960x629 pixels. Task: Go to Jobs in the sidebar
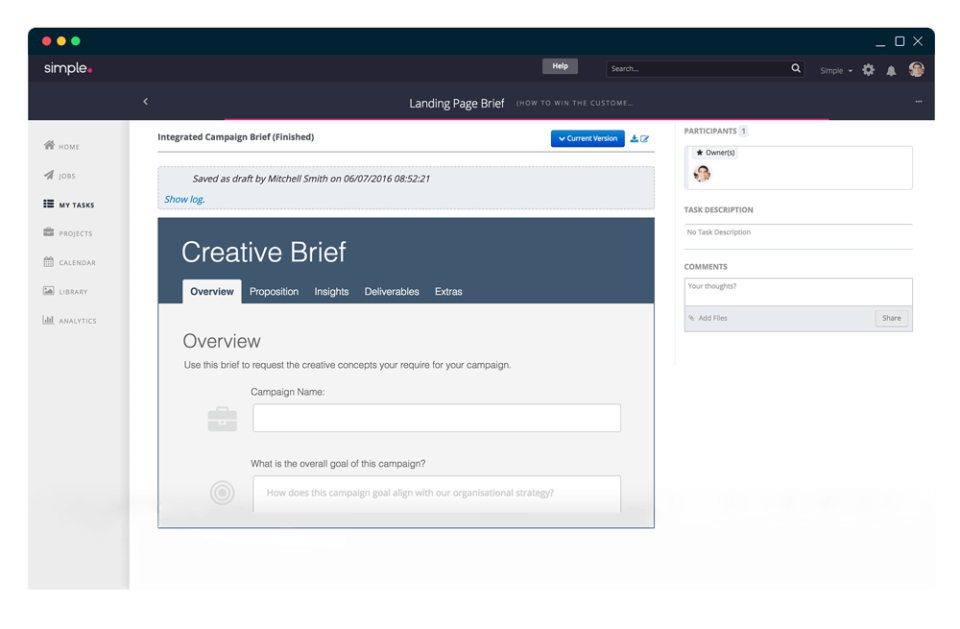pos(60,175)
